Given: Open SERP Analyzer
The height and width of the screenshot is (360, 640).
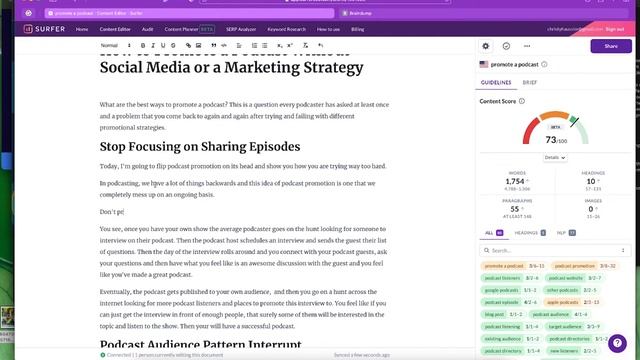Looking at the screenshot, I should pos(241,29).
